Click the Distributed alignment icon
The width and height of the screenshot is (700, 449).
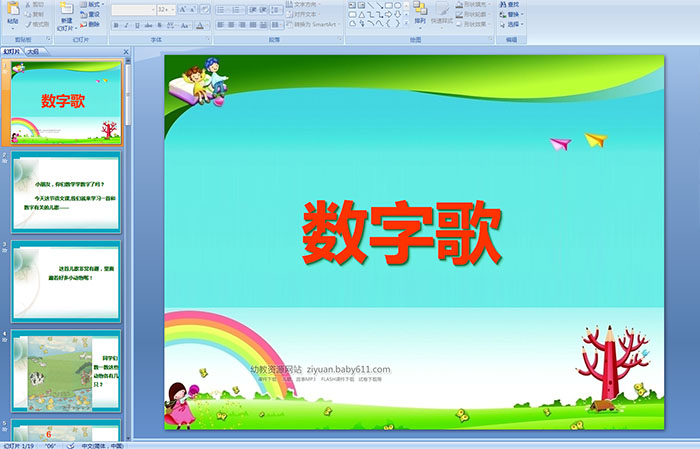[263, 25]
